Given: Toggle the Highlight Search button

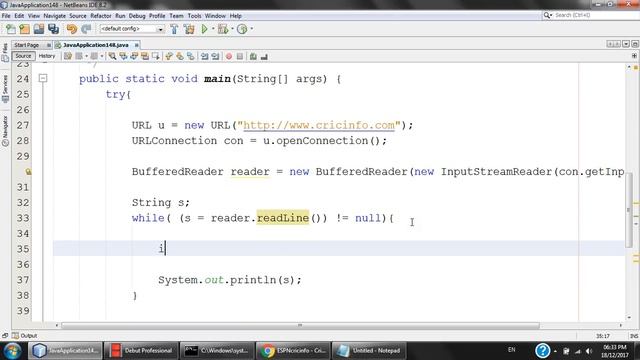Looking at the screenshot, I should click(x=144, y=56).
